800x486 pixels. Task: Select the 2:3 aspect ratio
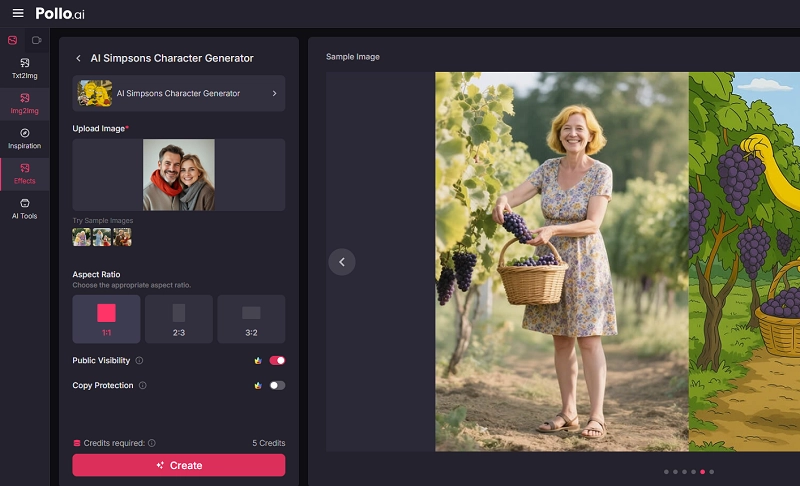[x=178, y=318]
